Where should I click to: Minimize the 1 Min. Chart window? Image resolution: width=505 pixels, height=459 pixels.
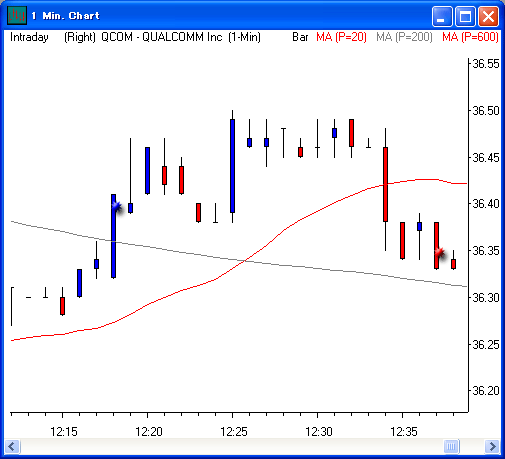pos(442,16)
